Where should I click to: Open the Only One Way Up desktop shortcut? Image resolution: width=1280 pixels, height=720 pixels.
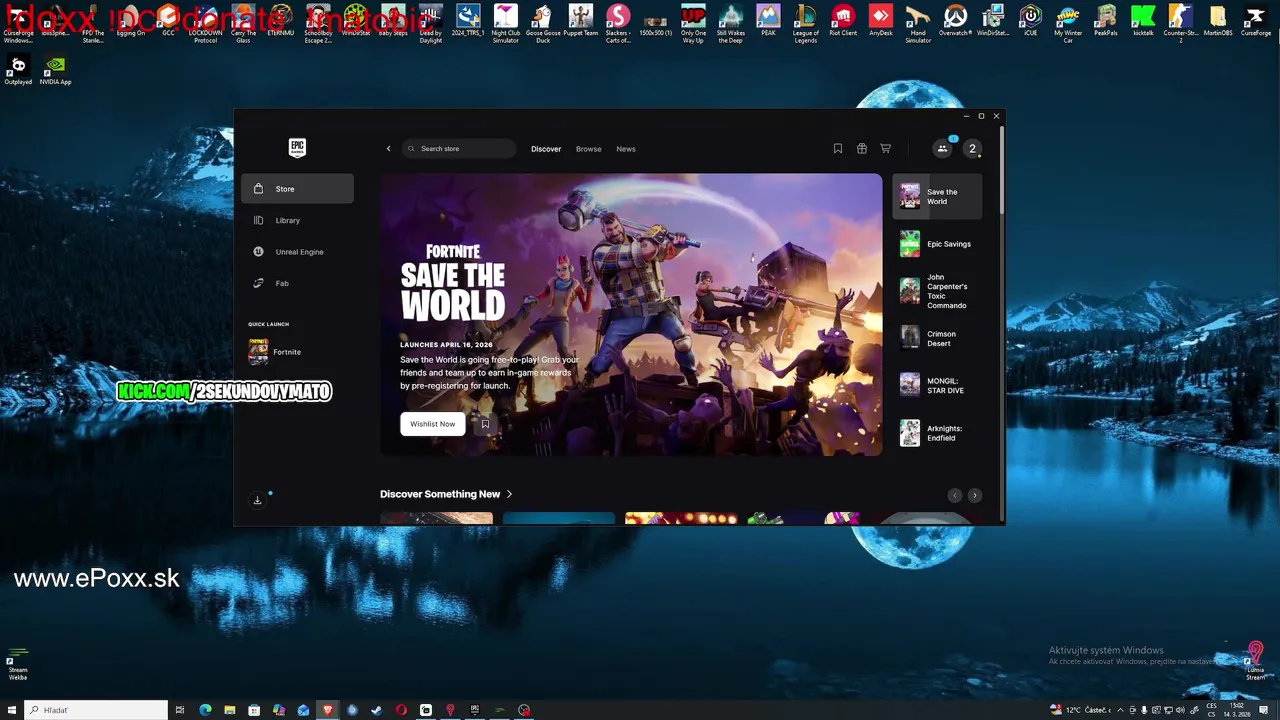[693, 23]
